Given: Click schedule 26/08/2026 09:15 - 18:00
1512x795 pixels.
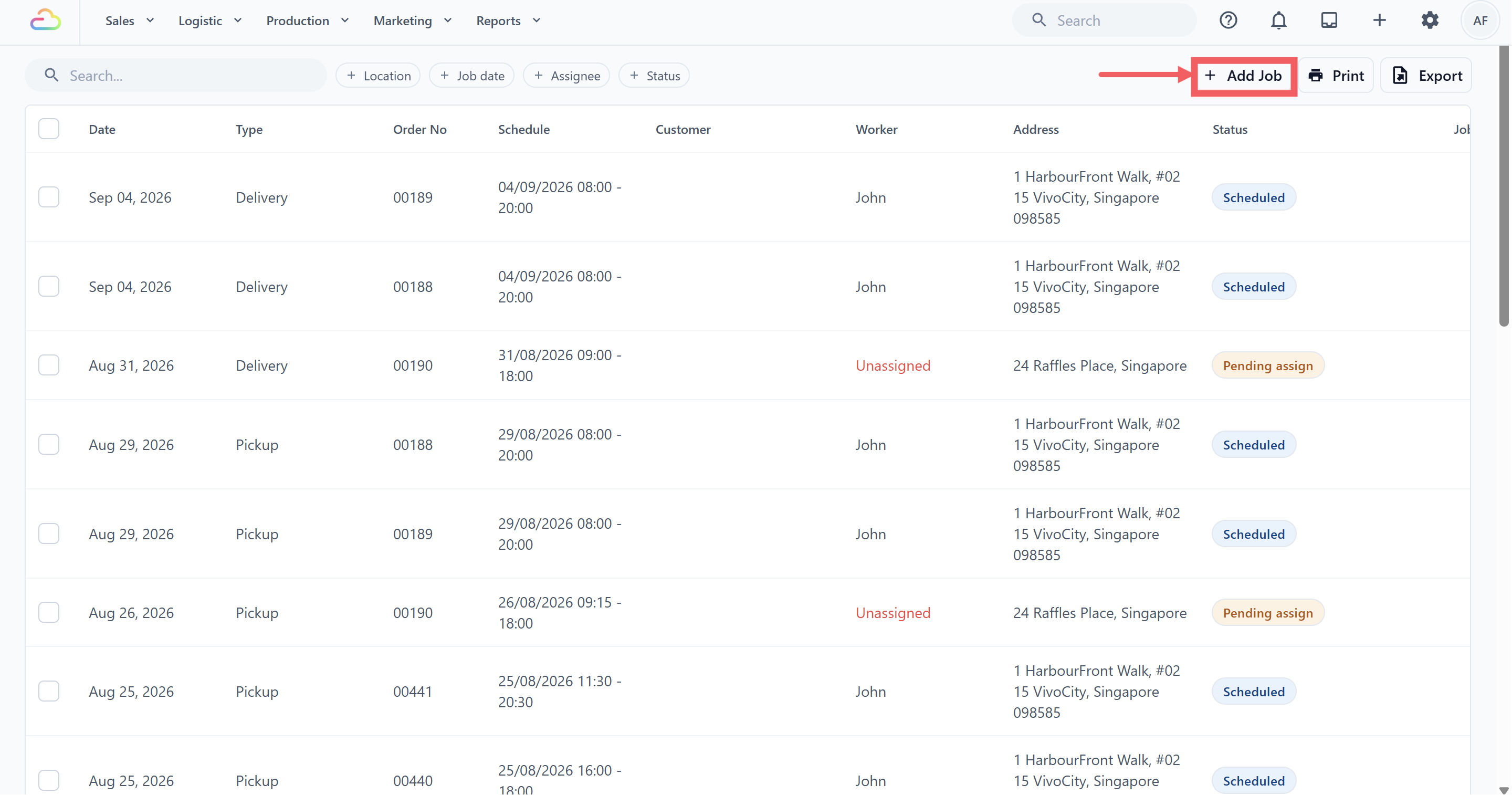Looking at the screenshot, I should 559,612.
